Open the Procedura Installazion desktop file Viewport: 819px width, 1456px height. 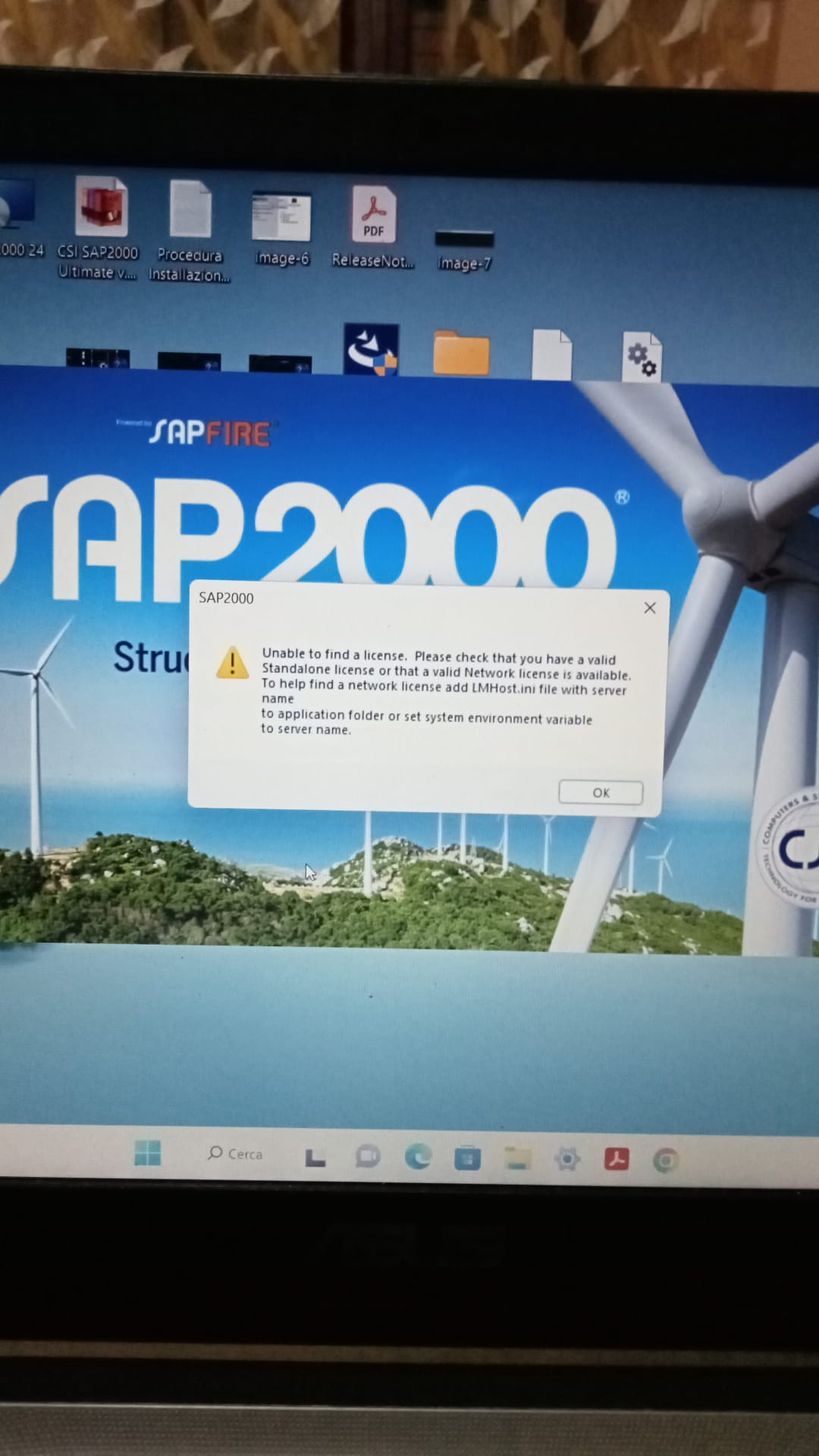pos(190,232)
